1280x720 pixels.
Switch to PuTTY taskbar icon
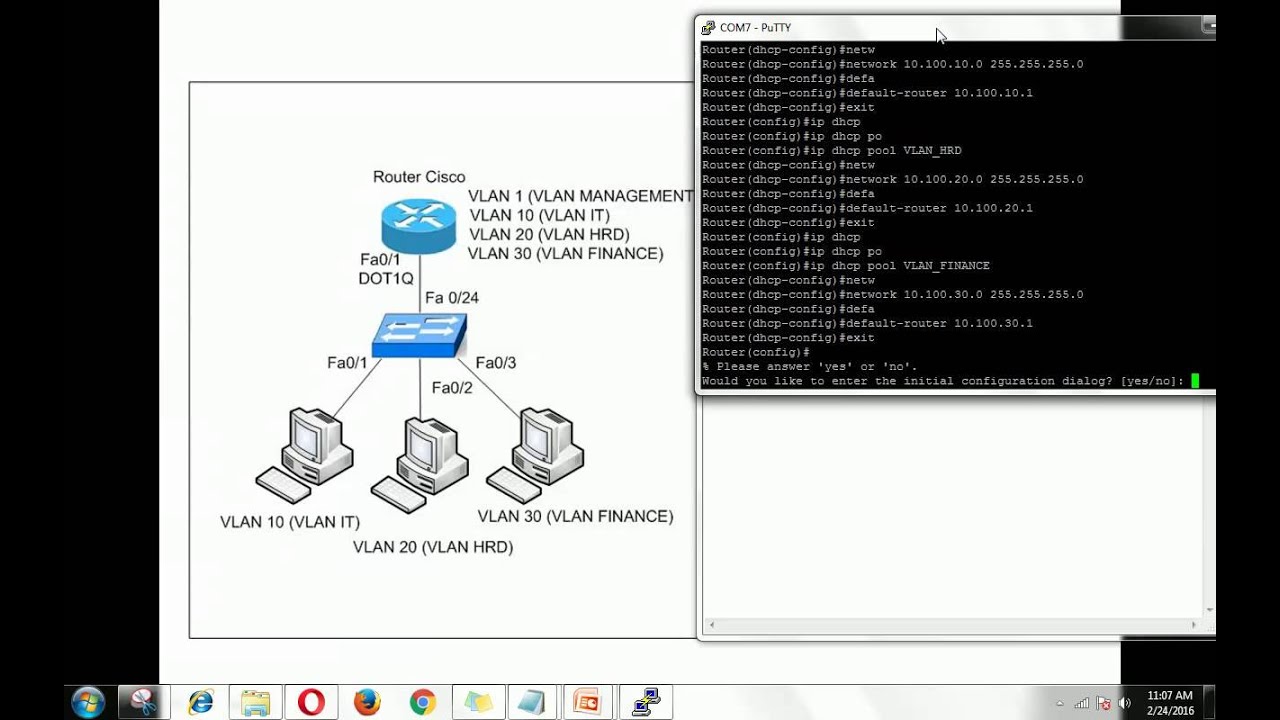(645, 703)
